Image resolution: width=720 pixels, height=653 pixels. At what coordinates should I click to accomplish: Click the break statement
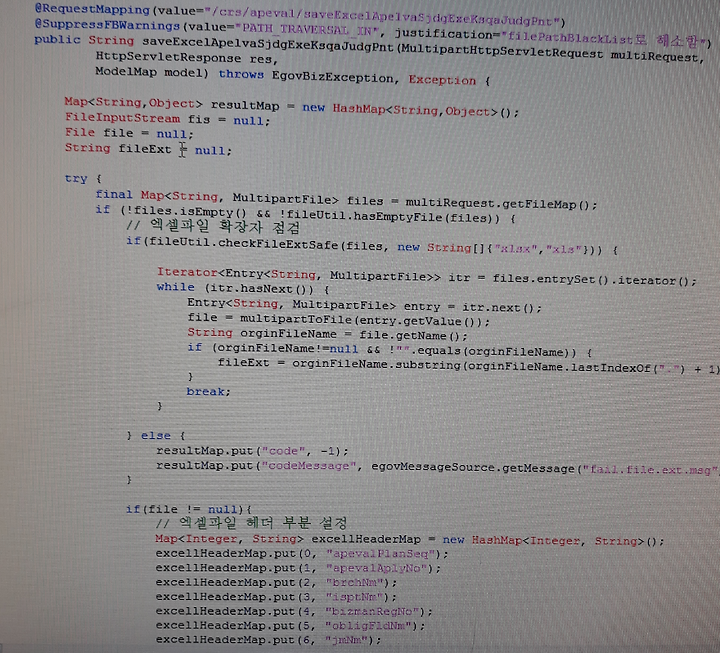click(208, 391)
